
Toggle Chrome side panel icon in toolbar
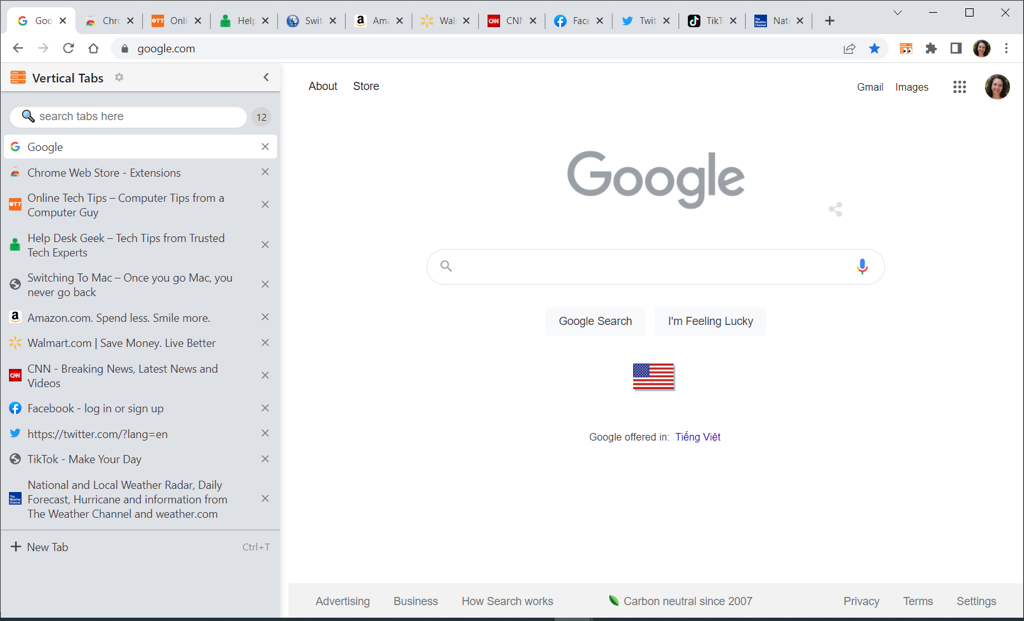pyautogui.click(x=956, y=48)
